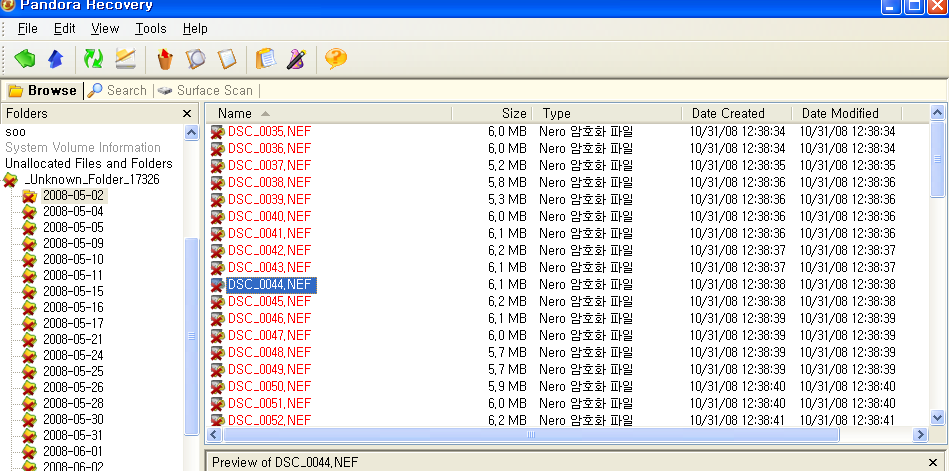This screenshot has height=471, width=949.
Task: Click the 5.9 MB size of DSC_0050.NEF
Action: (507, 386)
